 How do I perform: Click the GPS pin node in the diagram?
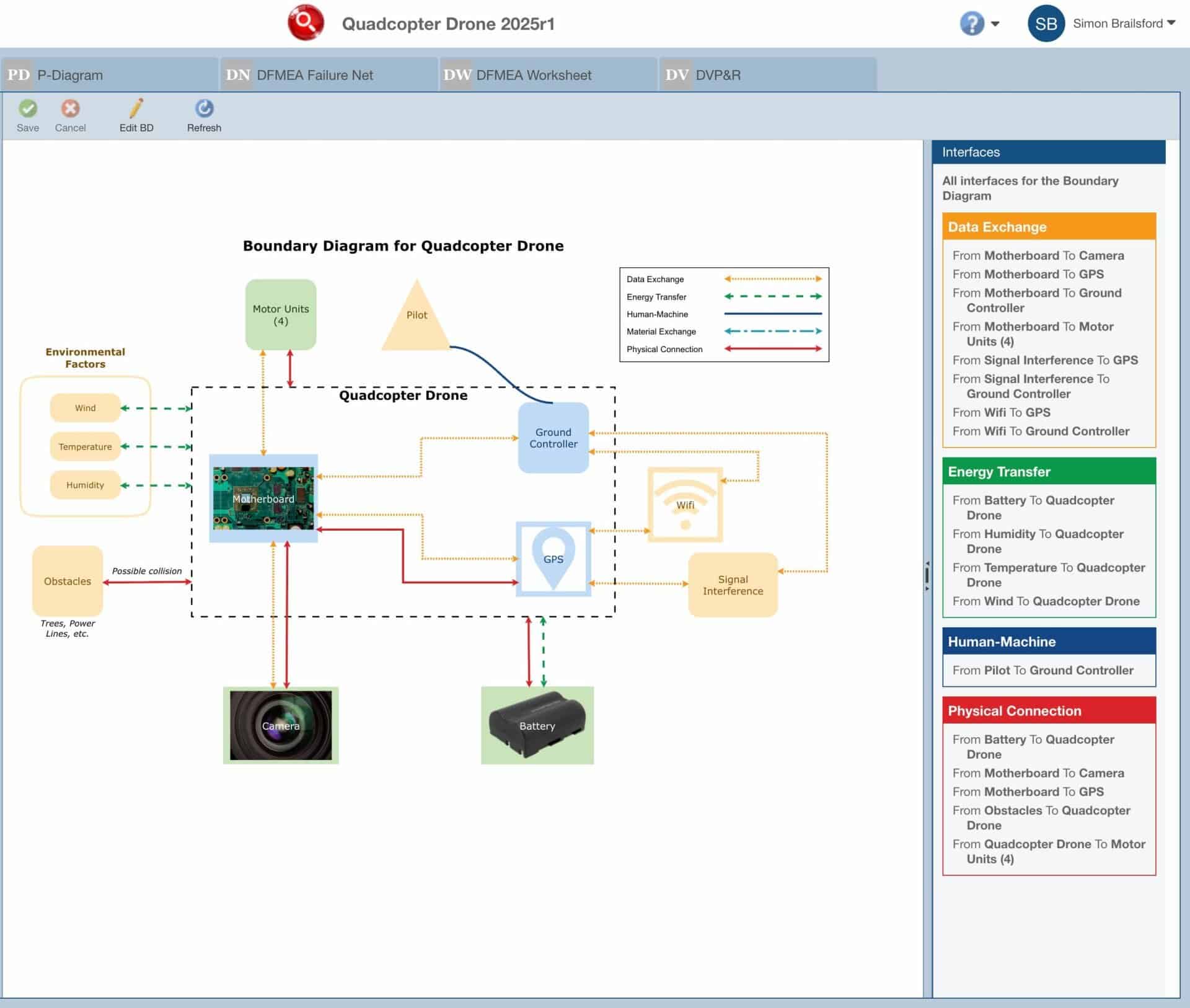pos(553,560)
